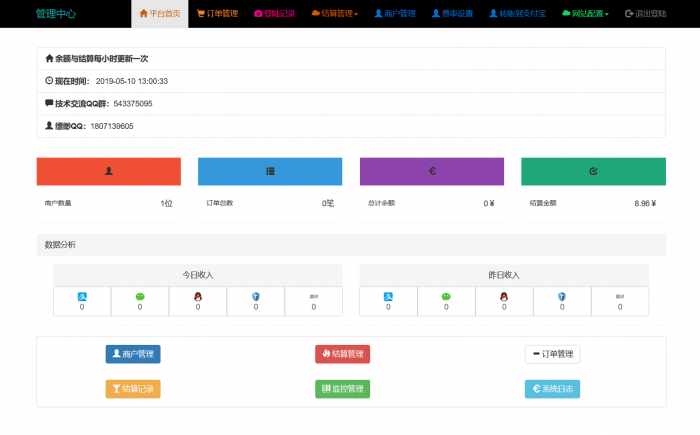
Task: Click the blue 商户管理 button
Action: click(x=133, y=354)
